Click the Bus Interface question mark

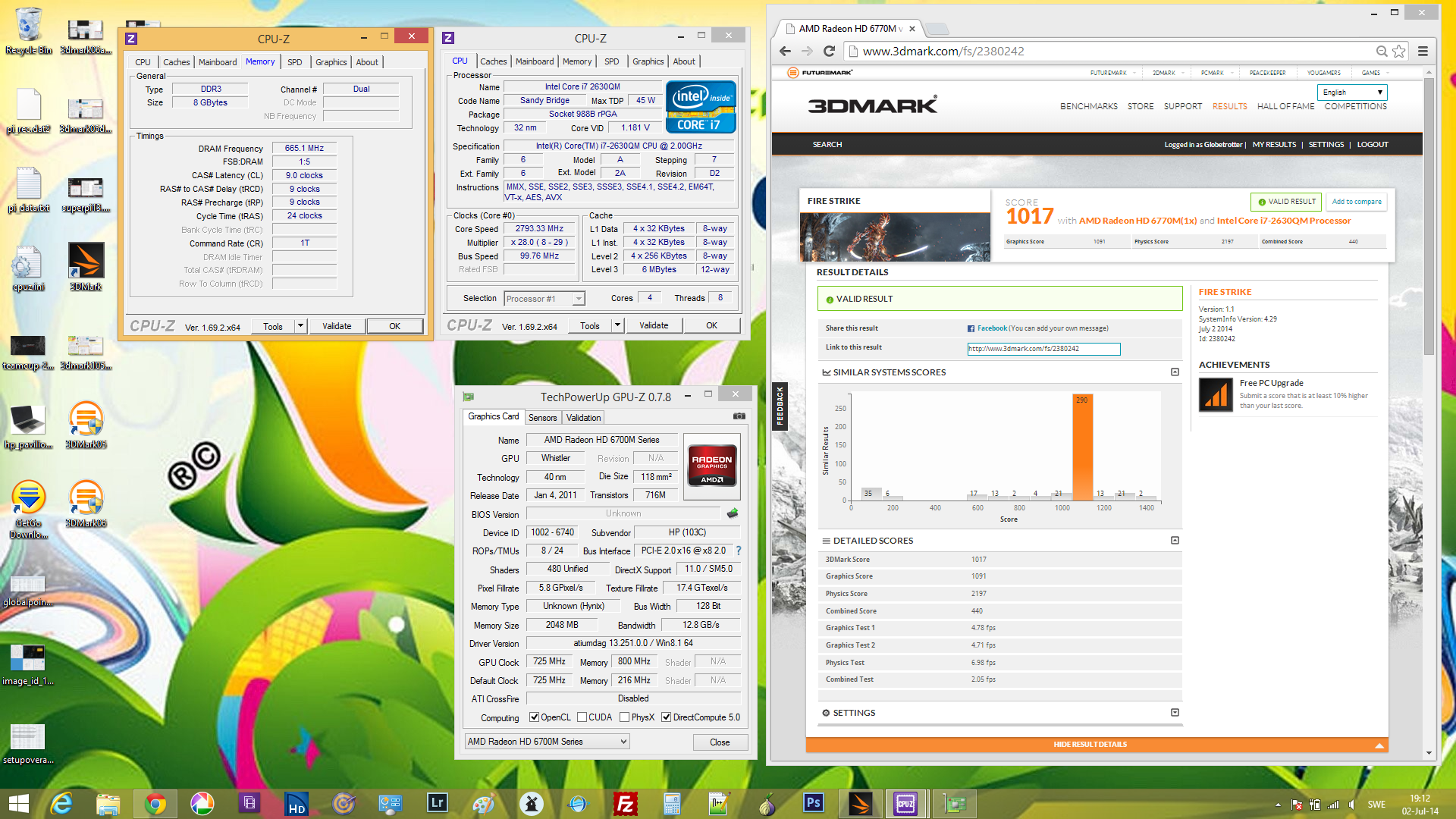(739, 551)
